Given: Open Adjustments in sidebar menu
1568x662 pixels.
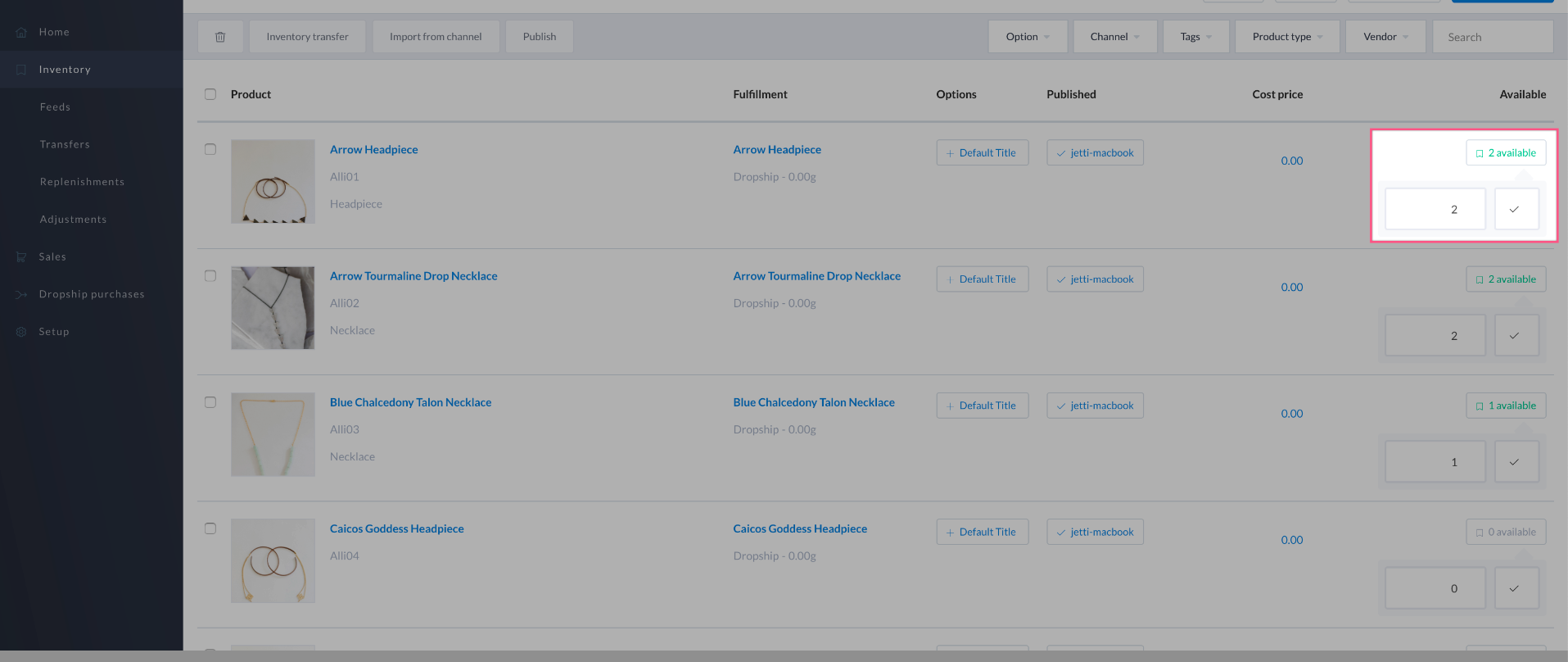Looking at the screenshot, I should point(73,220).
